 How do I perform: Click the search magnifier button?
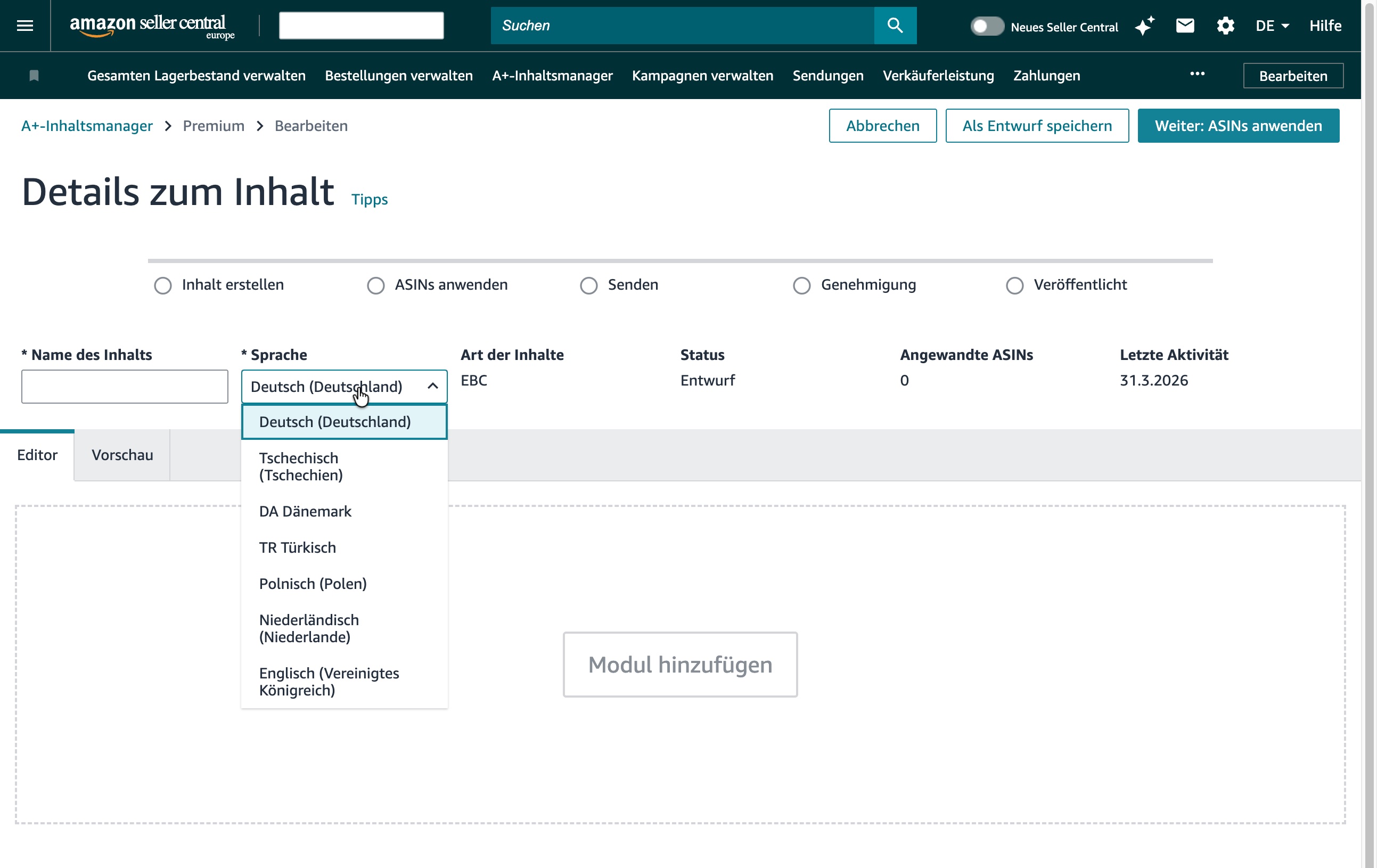pos(895,25)
